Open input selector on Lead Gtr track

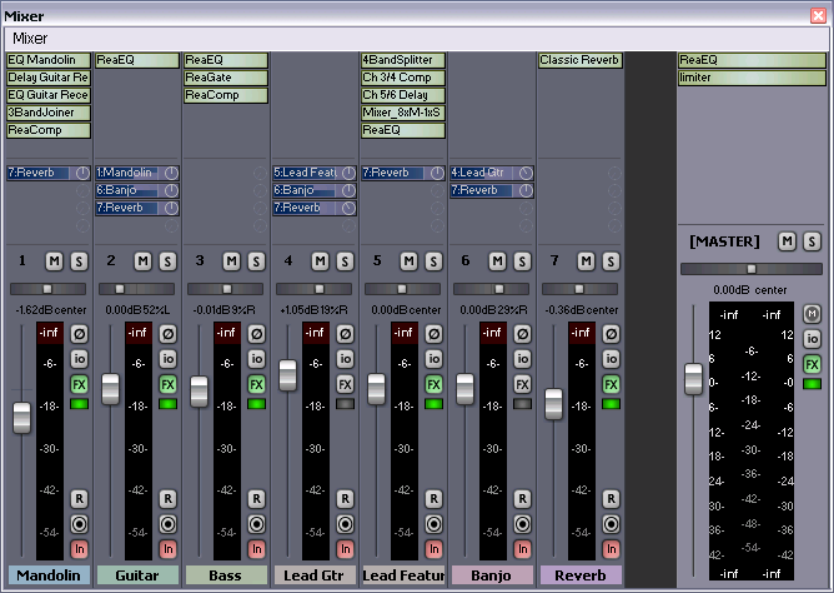[x=345, y=549]
